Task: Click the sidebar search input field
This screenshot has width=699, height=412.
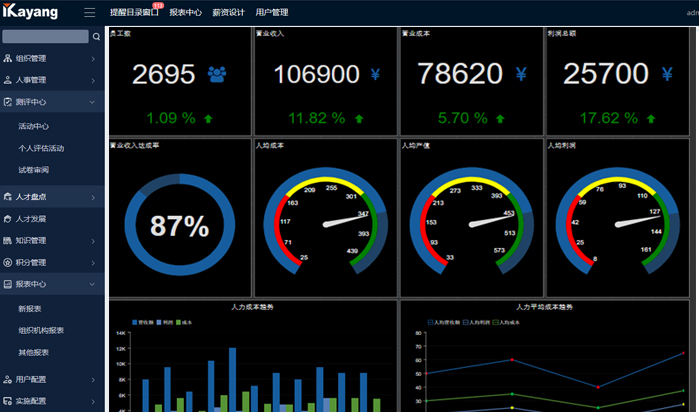Action: coord(45,37)
